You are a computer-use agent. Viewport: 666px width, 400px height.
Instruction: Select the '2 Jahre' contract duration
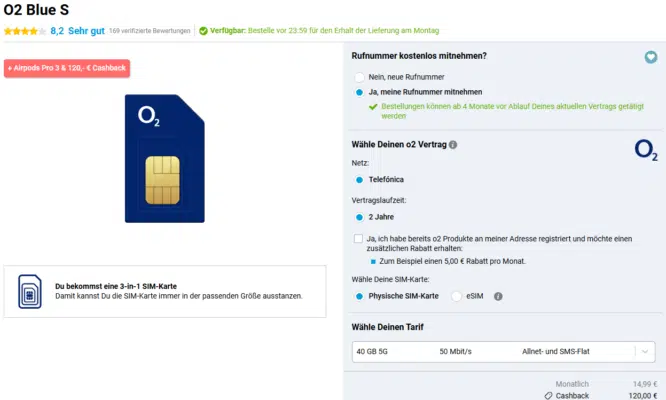tap(359, 216)
